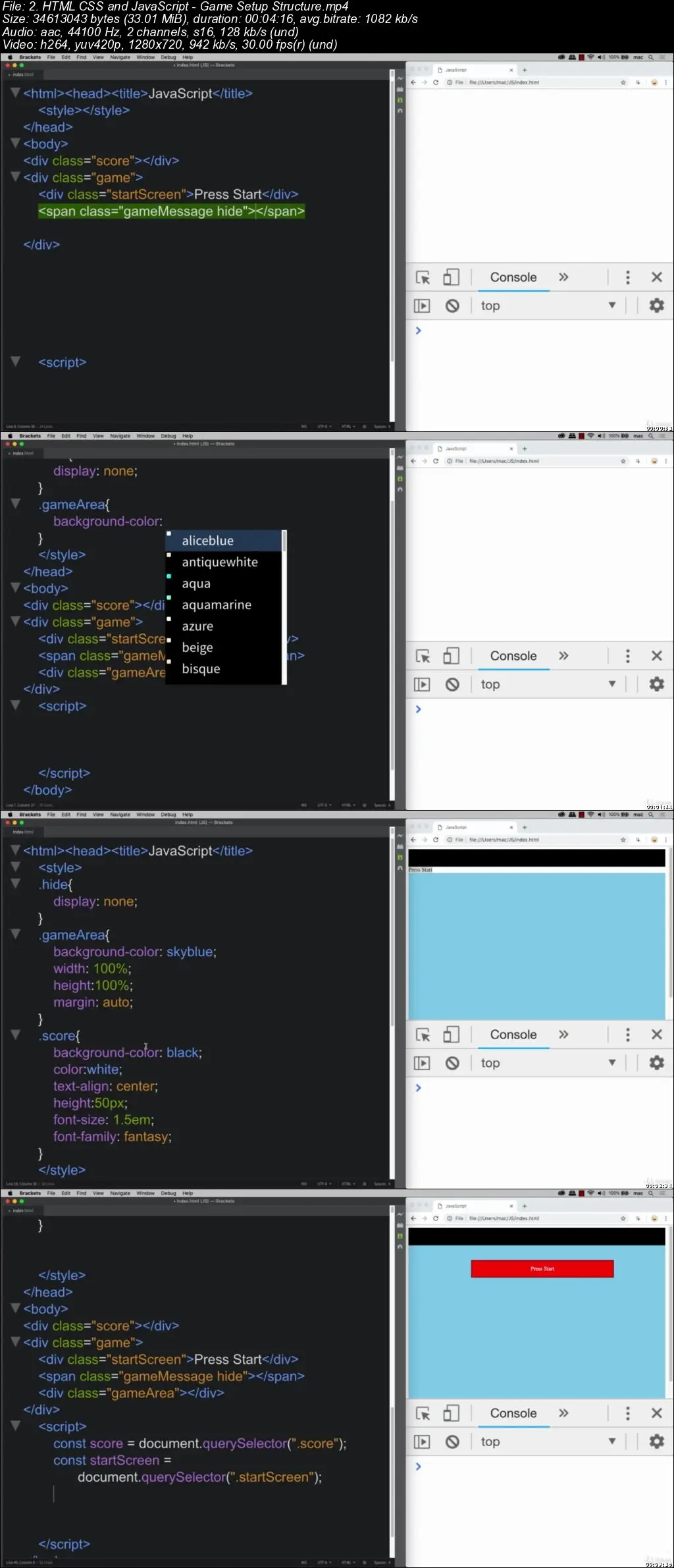
Task: In the first frame, open the Navigate menu
Action: coord(120,57)
